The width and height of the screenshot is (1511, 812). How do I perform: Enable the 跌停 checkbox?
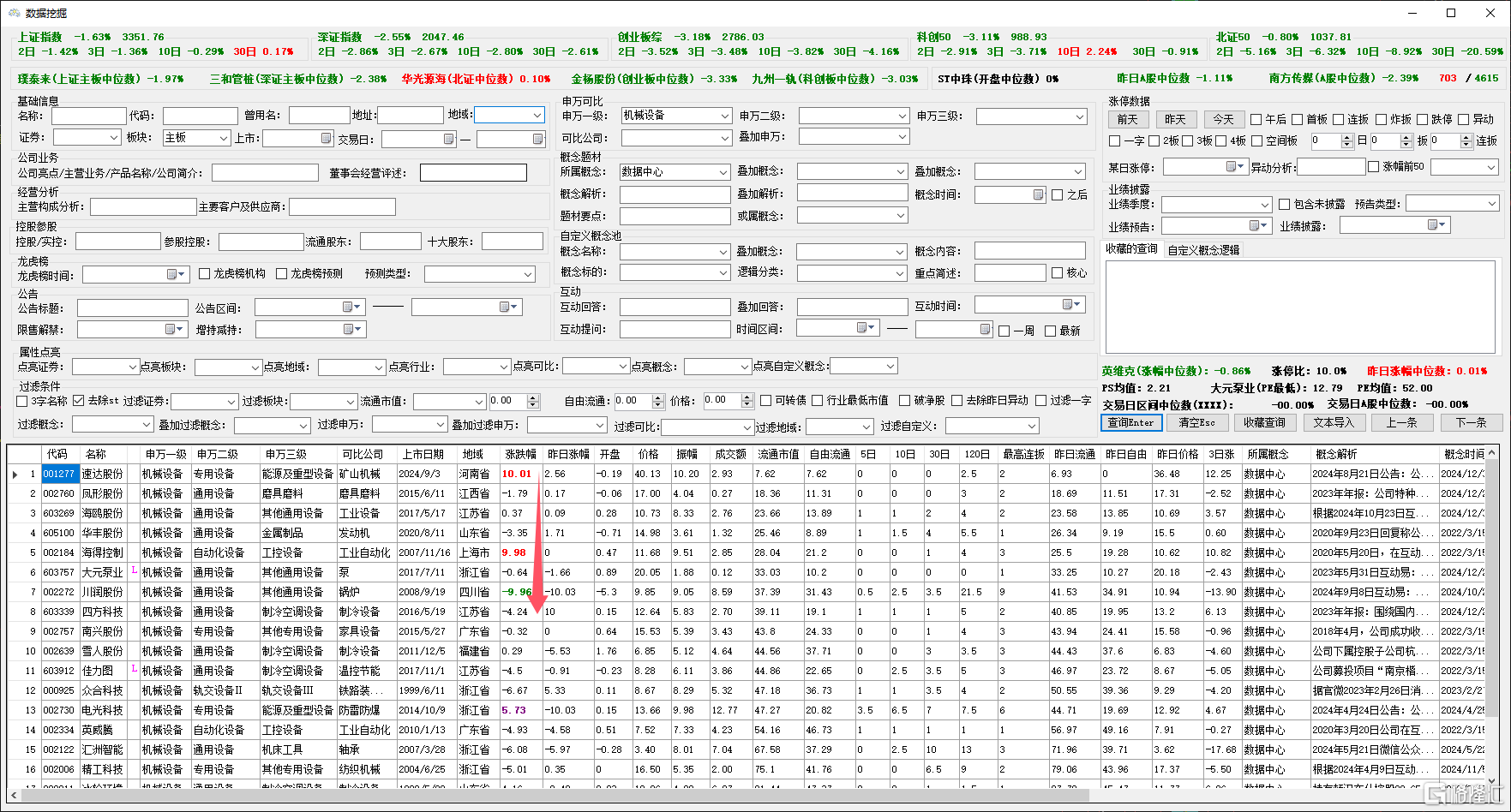point(1423,120)
